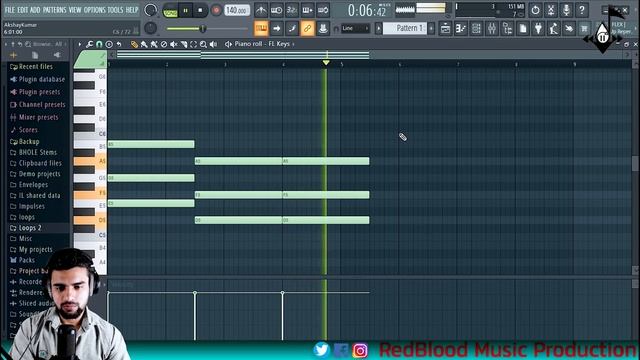Open the piano roll wrench tools menu

tap(89, 44)
